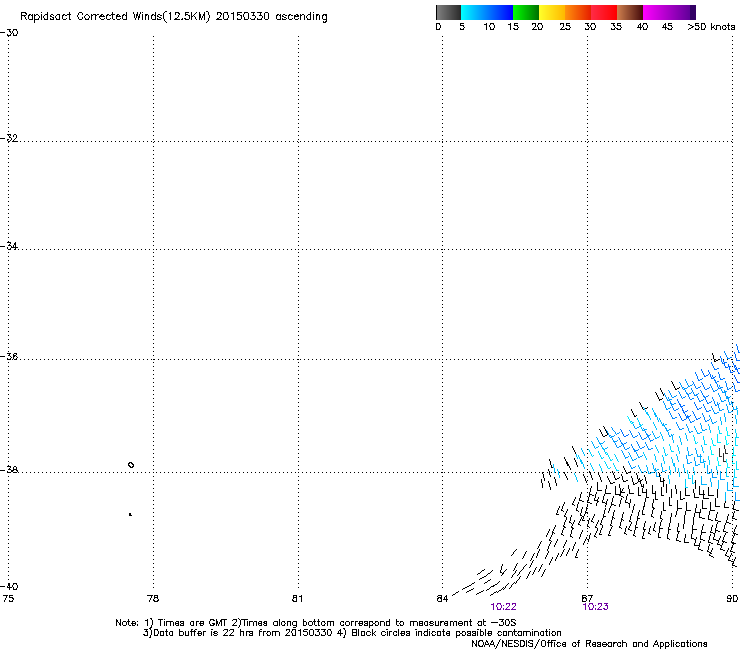Click the purple 10:23 time label

pos(596,607)
